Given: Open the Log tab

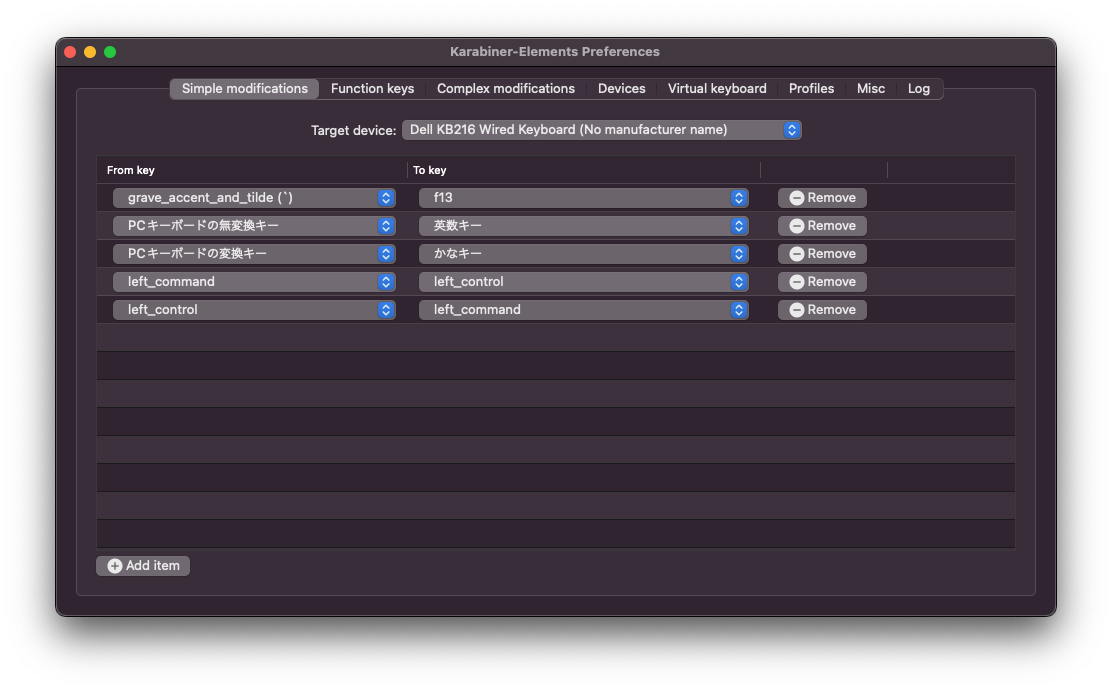Looking at the screenshot, I should [918, 89].
